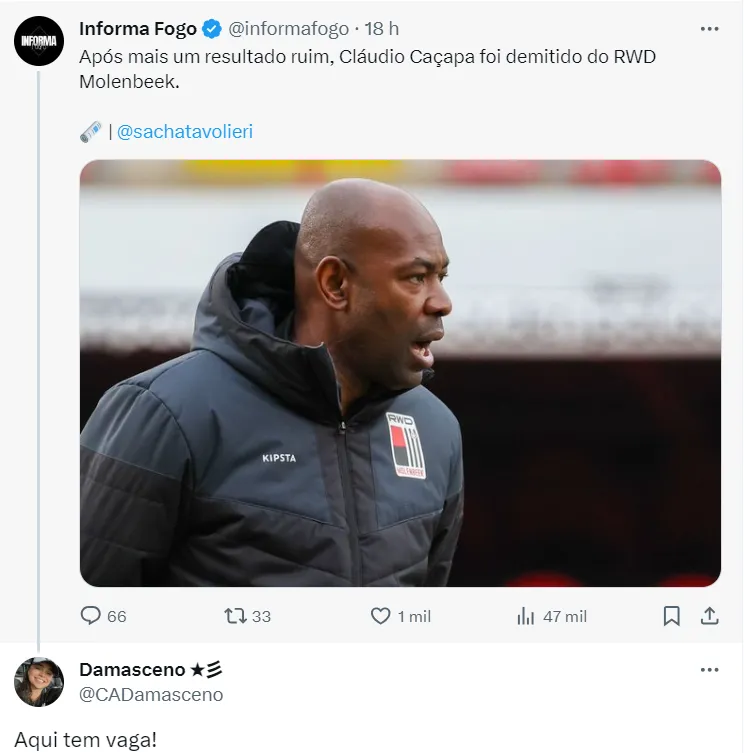
Task: Click the blue verified badge
Action: point(212,29)
